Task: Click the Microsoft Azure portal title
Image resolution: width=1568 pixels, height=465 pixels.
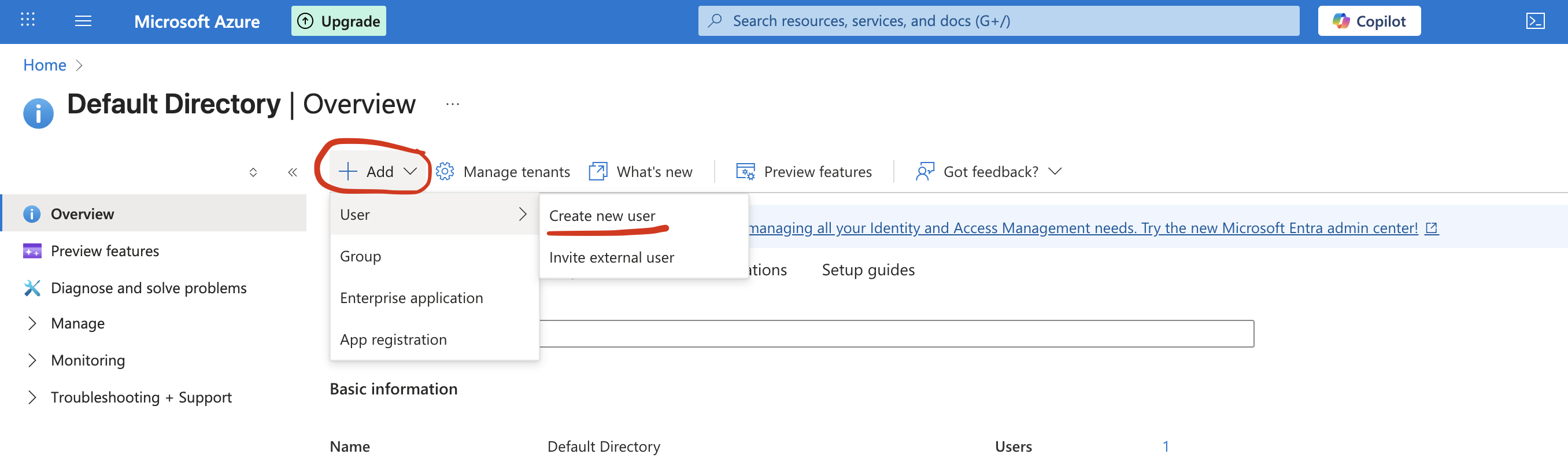Action: [197, 21]
